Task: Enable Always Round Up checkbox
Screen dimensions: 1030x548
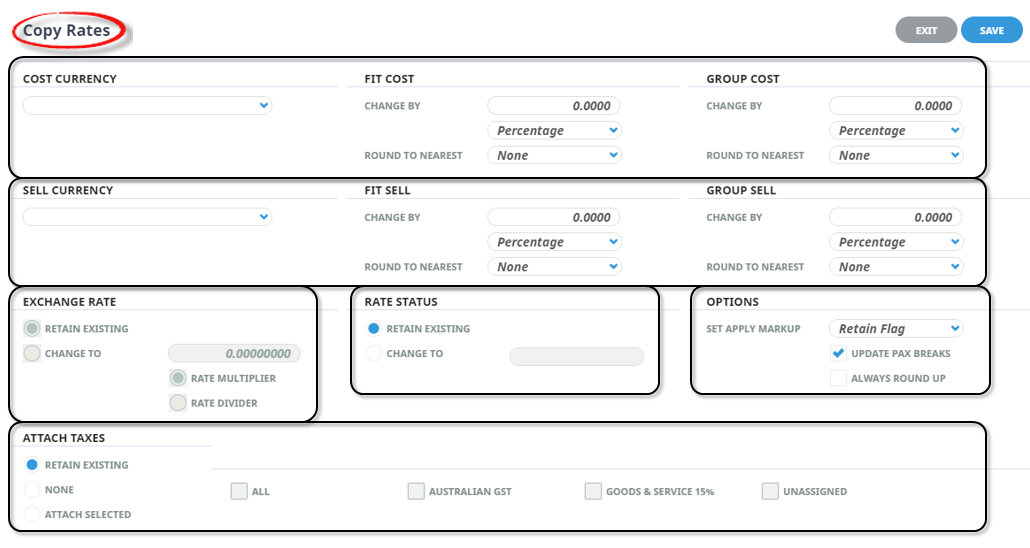Action: click(x=838, y=378)
